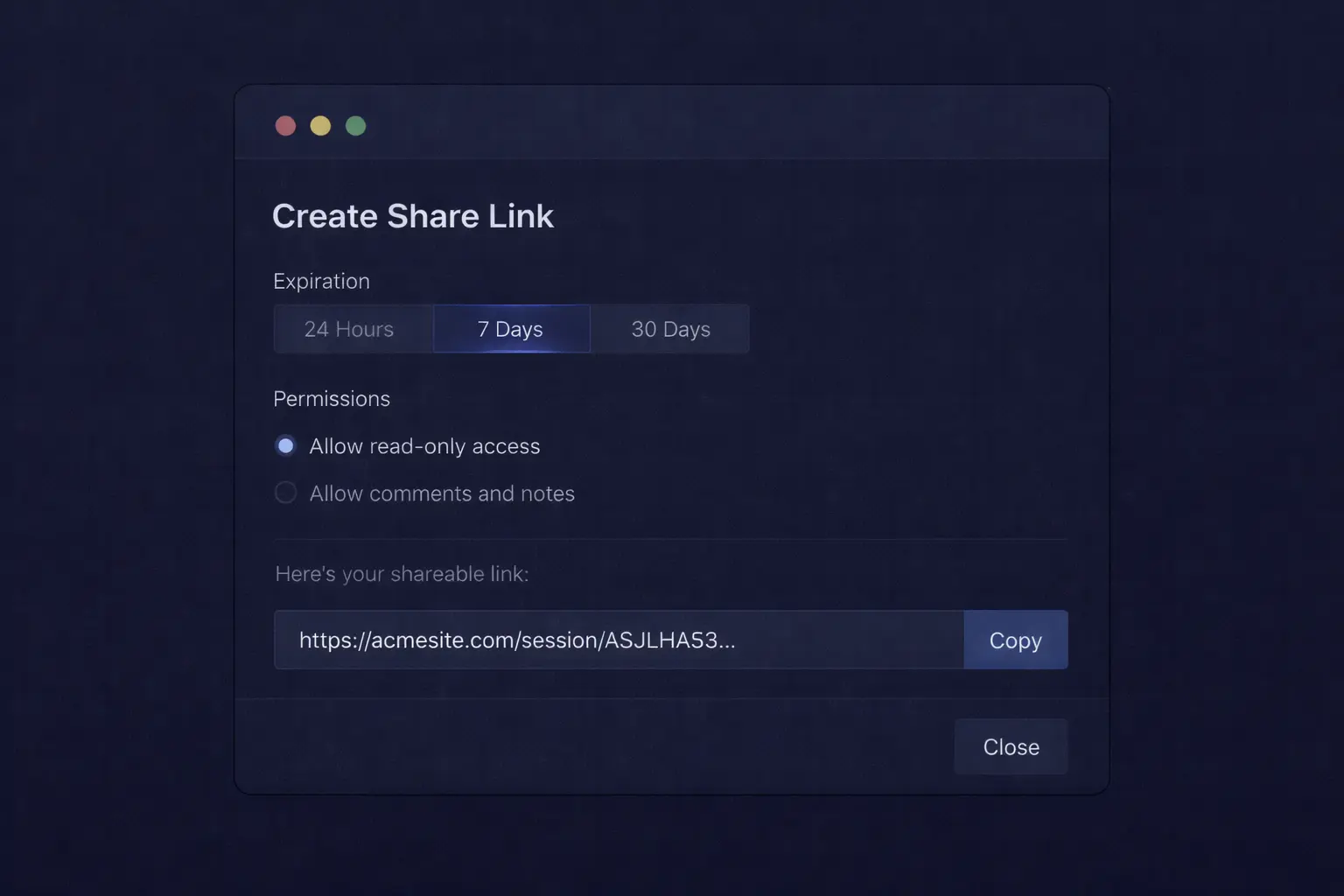
Task: Click the Expiration section label
Action: 321,281
